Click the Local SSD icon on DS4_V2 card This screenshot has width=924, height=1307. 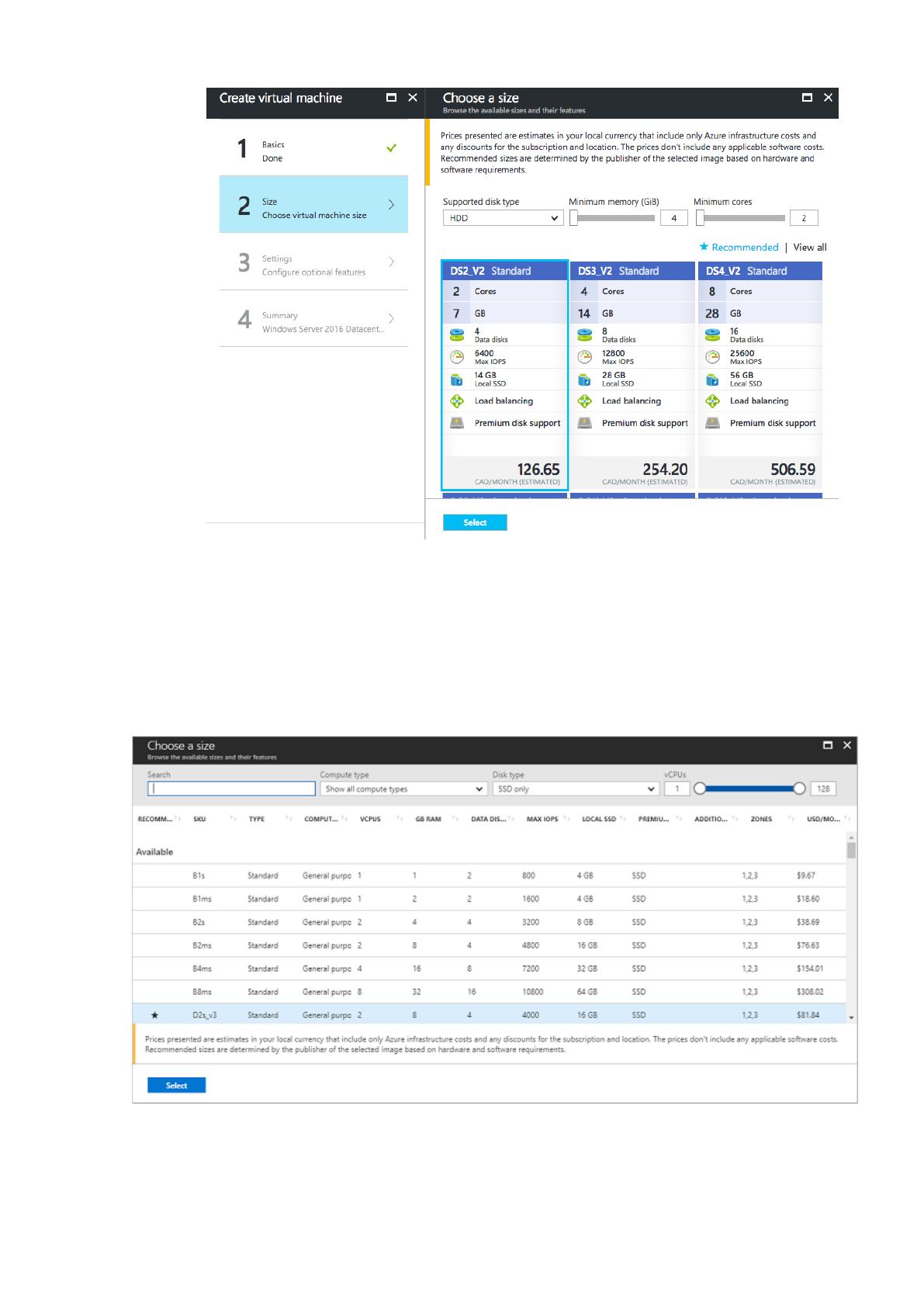coord(712,380)
